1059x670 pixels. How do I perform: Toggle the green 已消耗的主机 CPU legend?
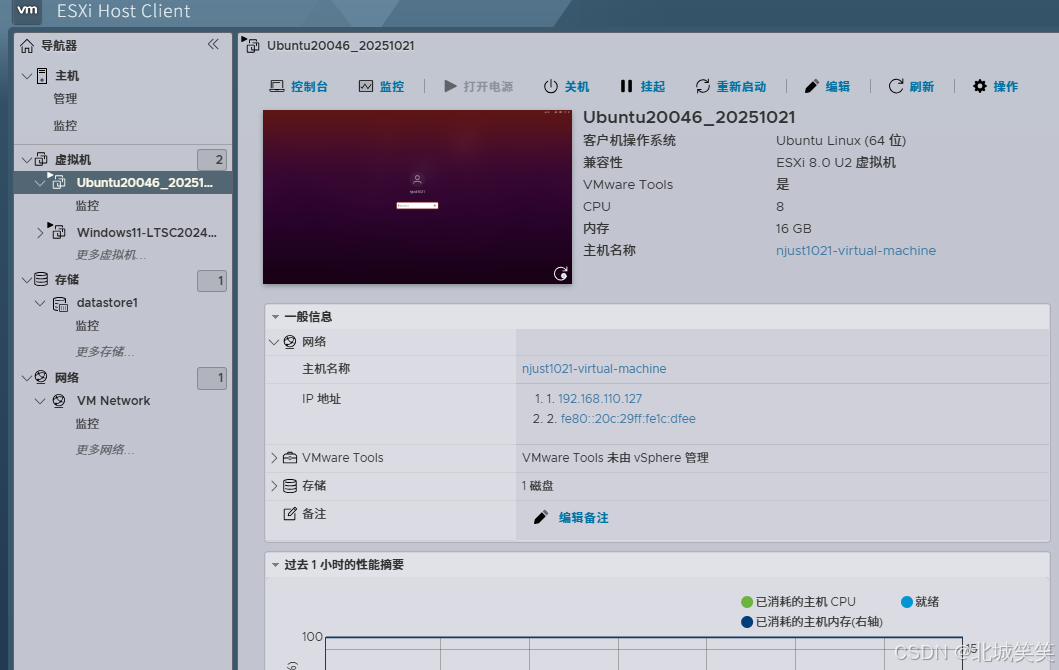[x=798, y=602]
